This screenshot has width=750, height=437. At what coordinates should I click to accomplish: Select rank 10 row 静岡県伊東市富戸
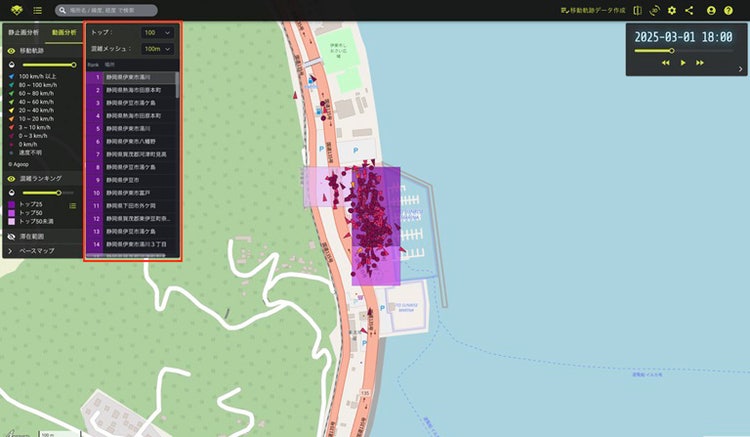click(x=132, y=193)
